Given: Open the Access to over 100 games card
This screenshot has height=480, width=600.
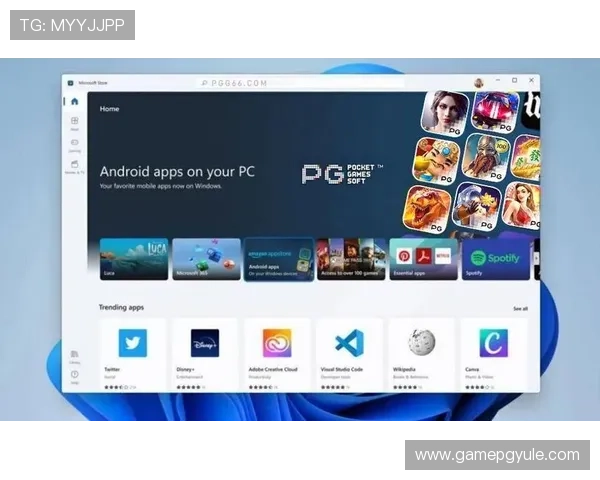Looking at the screenshot, I should click(351, 259).
